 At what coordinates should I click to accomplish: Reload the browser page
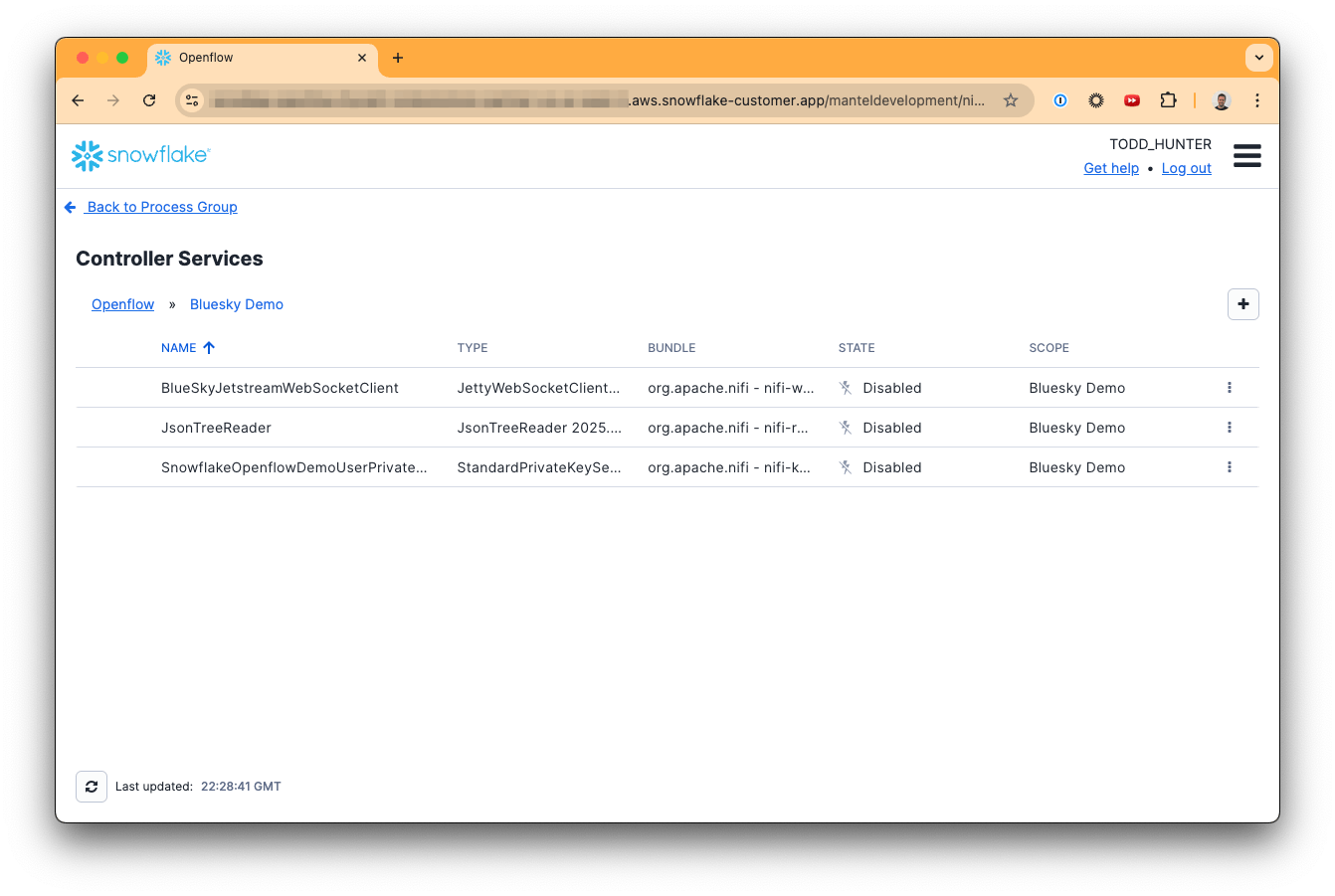[x=149, y=100]
